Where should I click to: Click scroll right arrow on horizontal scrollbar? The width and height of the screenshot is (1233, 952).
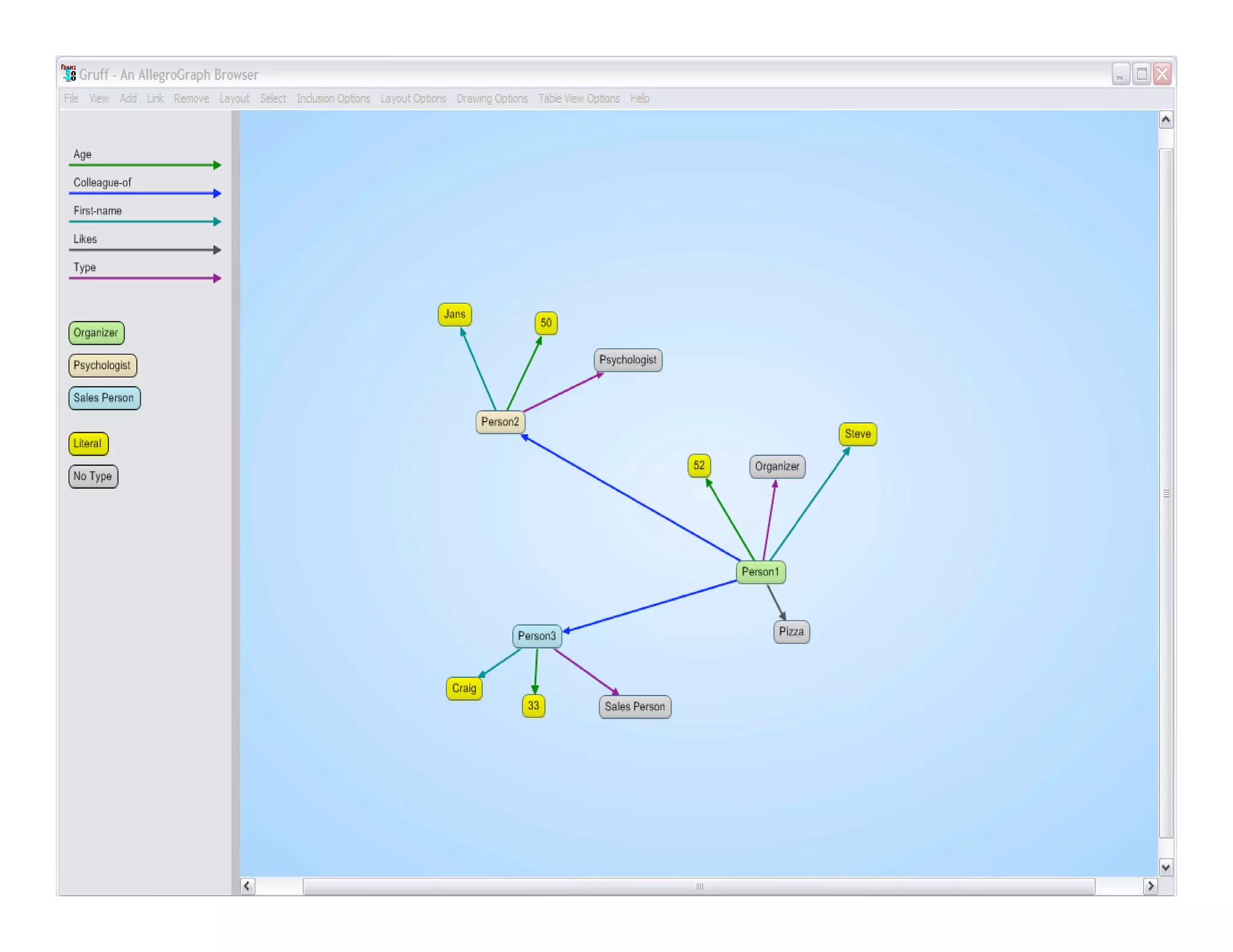(1150, 886)
